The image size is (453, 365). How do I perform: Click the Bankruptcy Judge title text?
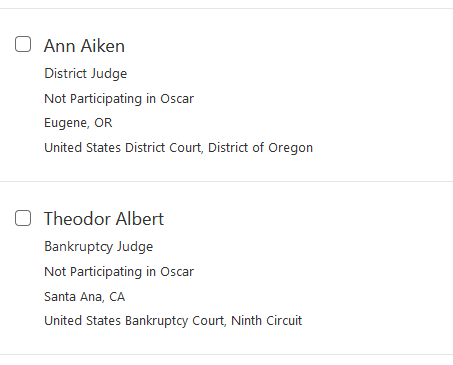[99, 247]
